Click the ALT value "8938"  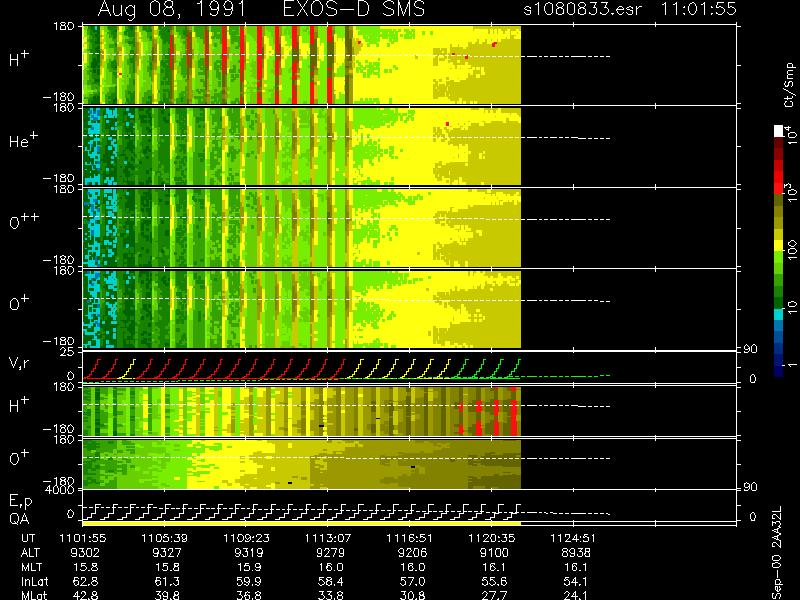tap(576, 553)
